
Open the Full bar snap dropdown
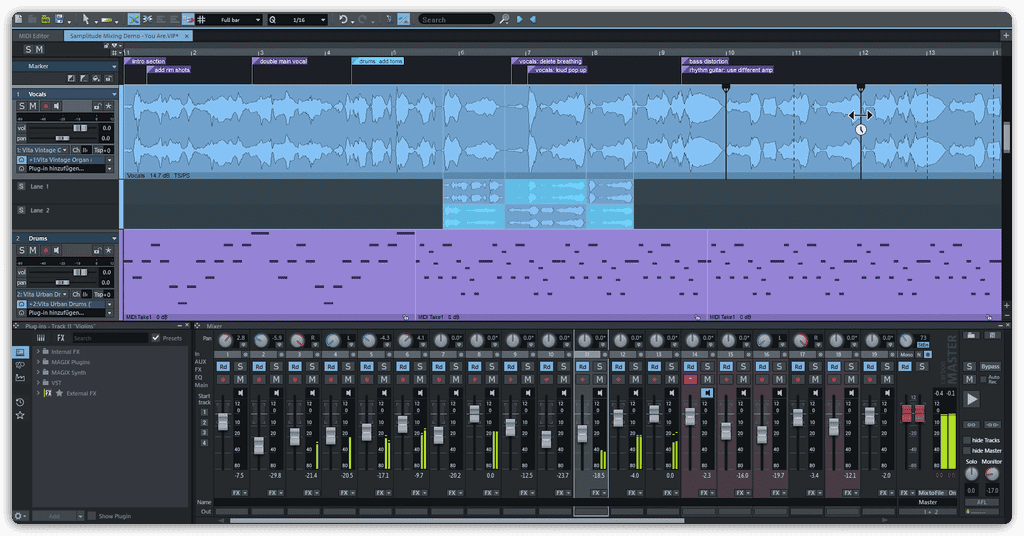pyautogui.click(x=257, y=20)
